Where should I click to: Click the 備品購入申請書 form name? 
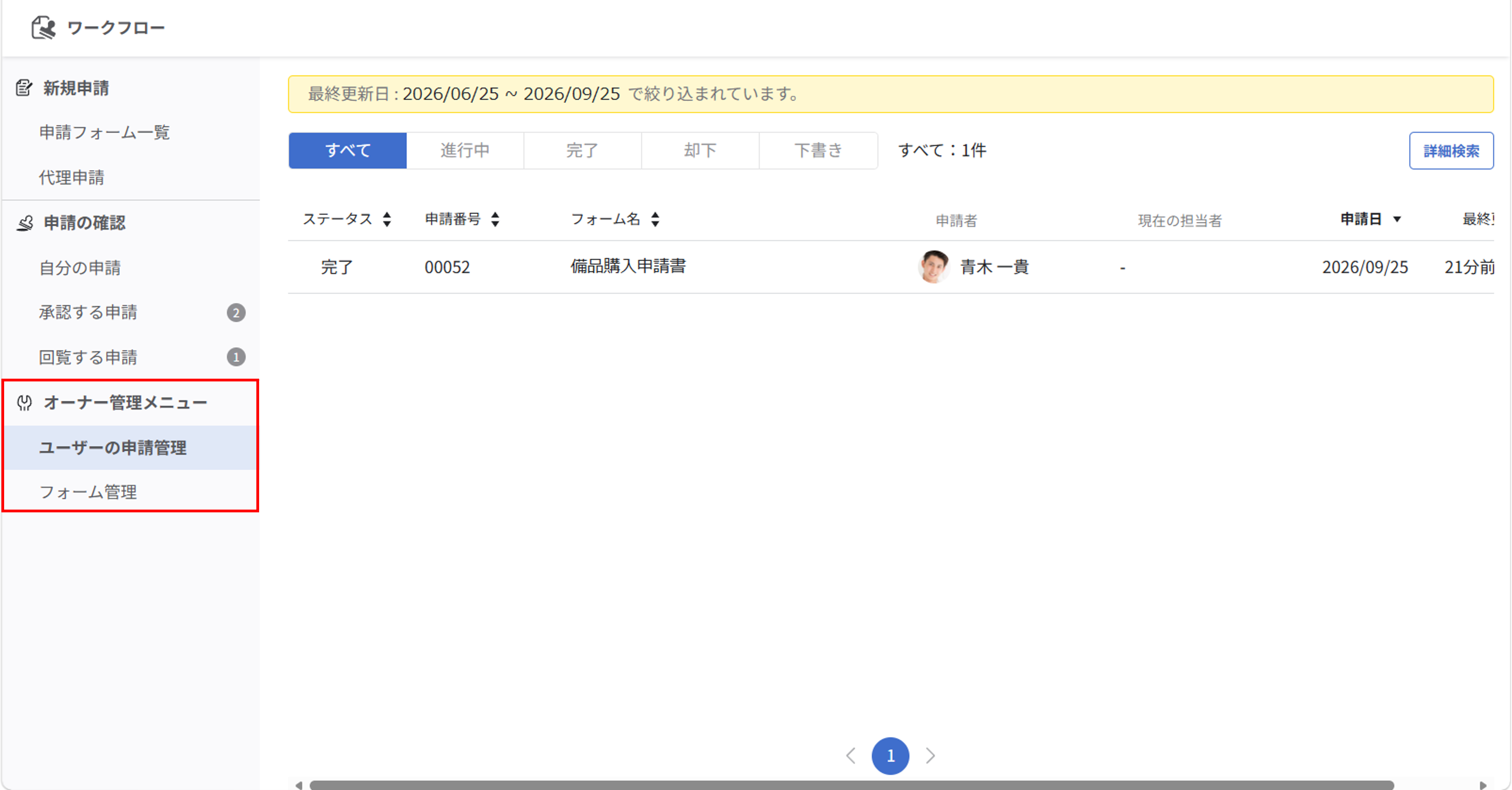(628, 266)
